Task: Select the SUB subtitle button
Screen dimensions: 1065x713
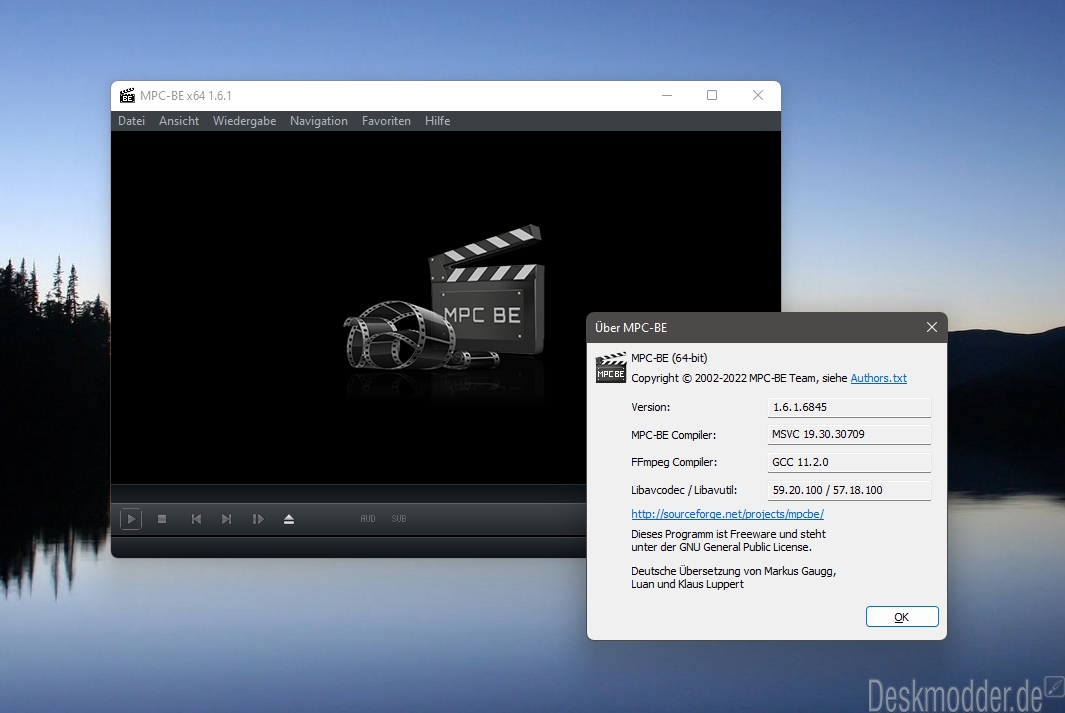Action: 399,519
